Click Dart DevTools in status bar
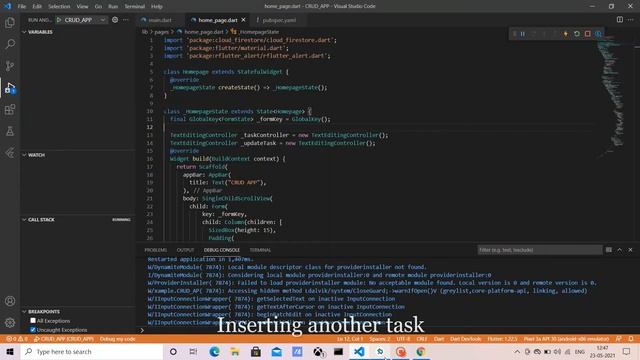The width and height of the screenshot is (640, 360). tap(465, 339)
